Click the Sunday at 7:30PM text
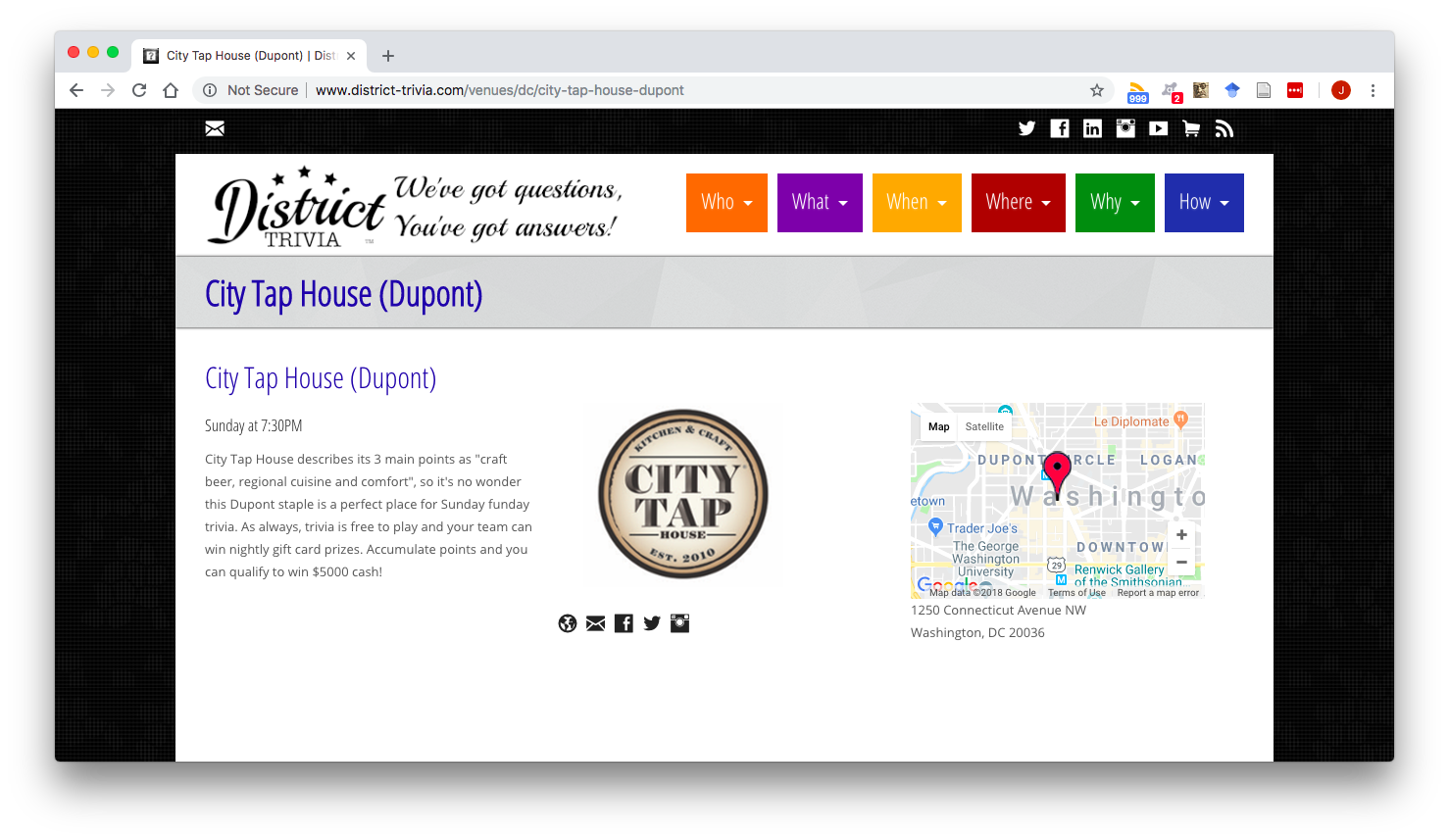 point(253,425)
